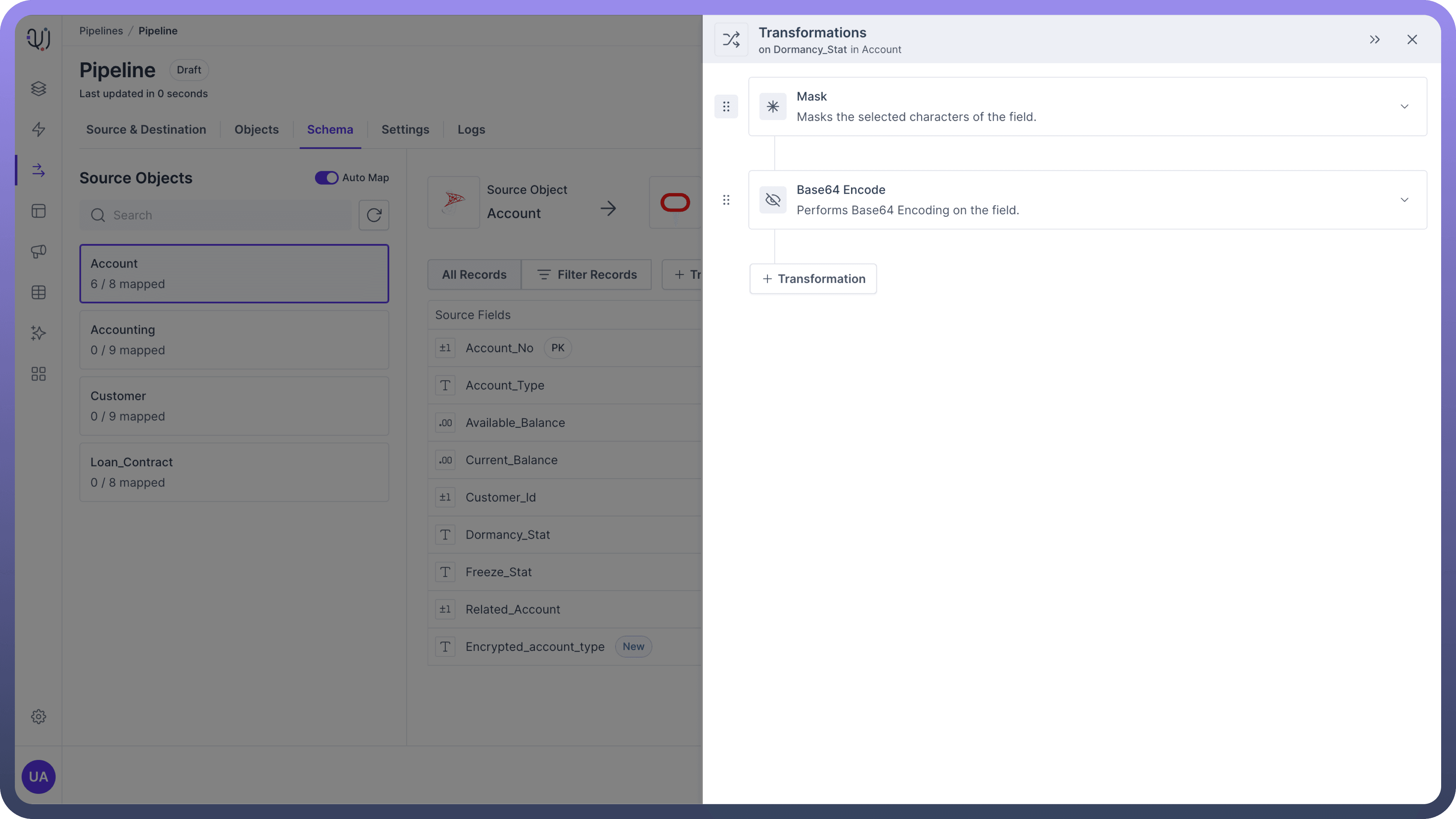The width and height of the screenshot is (1456, 819).
Task: Toggle the Auto Map switch
Action: click(326, 178)
